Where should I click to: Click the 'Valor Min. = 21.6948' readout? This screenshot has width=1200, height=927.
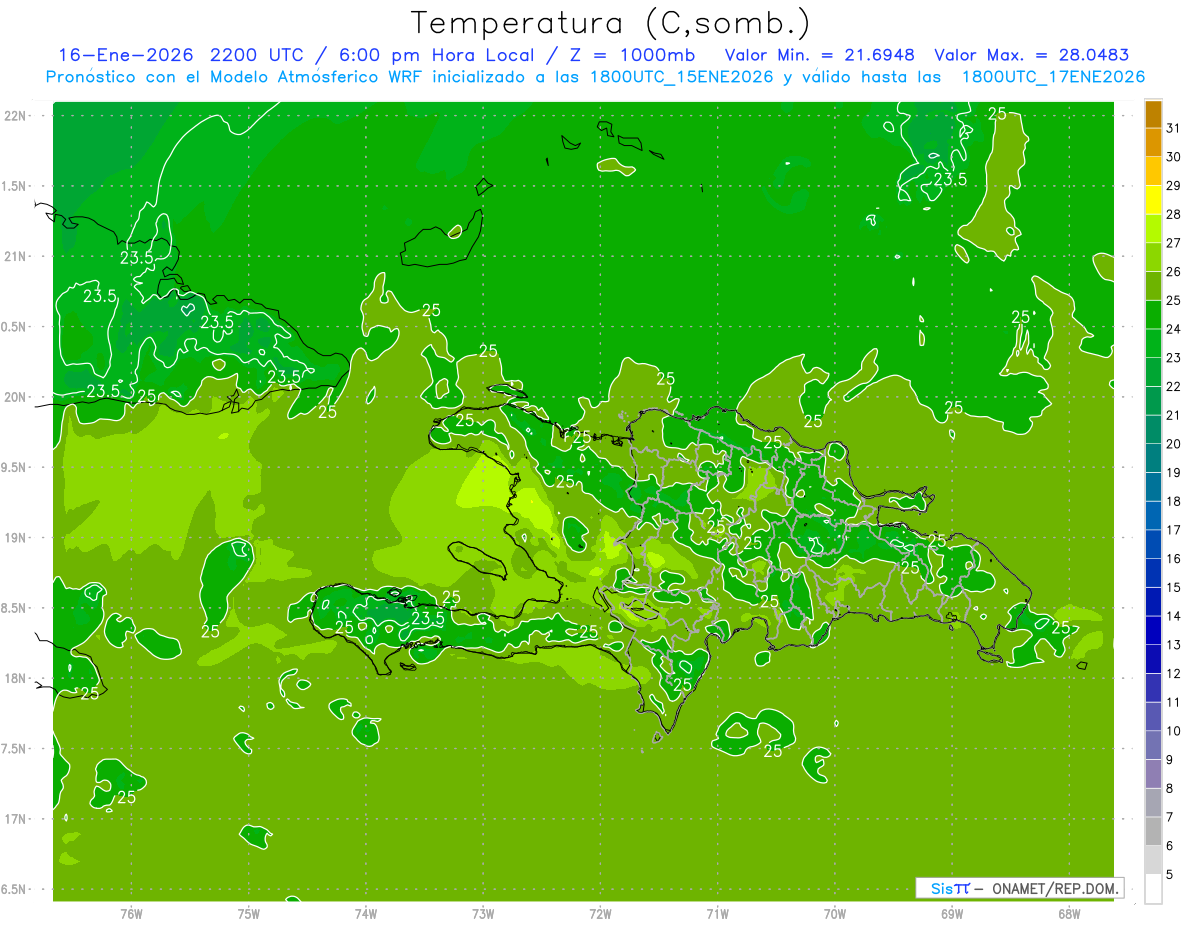(x=820, y=54)
